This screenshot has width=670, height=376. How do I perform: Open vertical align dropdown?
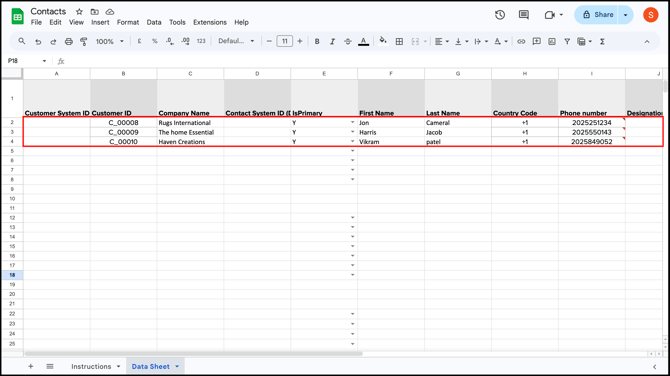click(x=461, y=41)
